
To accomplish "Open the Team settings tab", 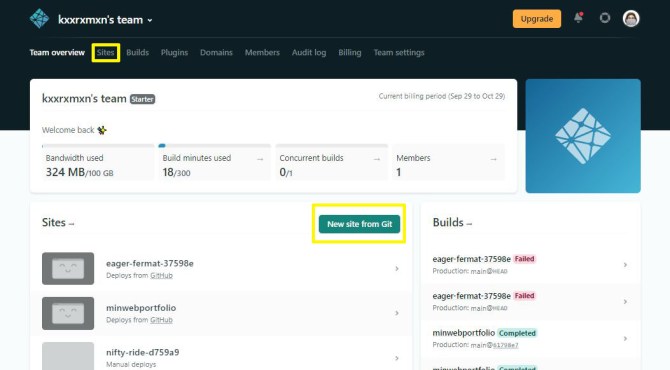I will (399, 53).
